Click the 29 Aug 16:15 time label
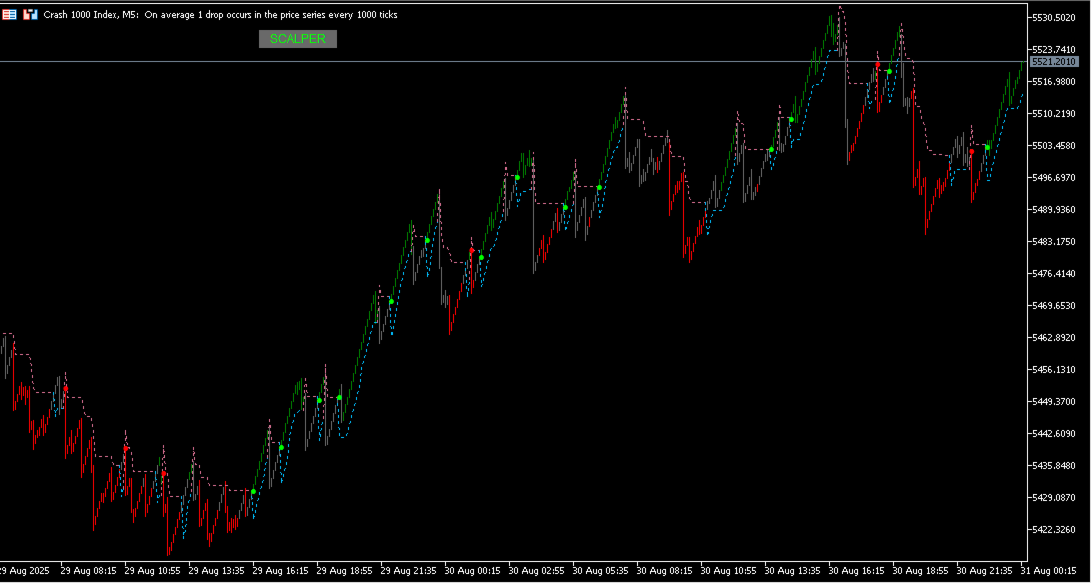This screenshot has width=1091, height=583. point(280,570)
